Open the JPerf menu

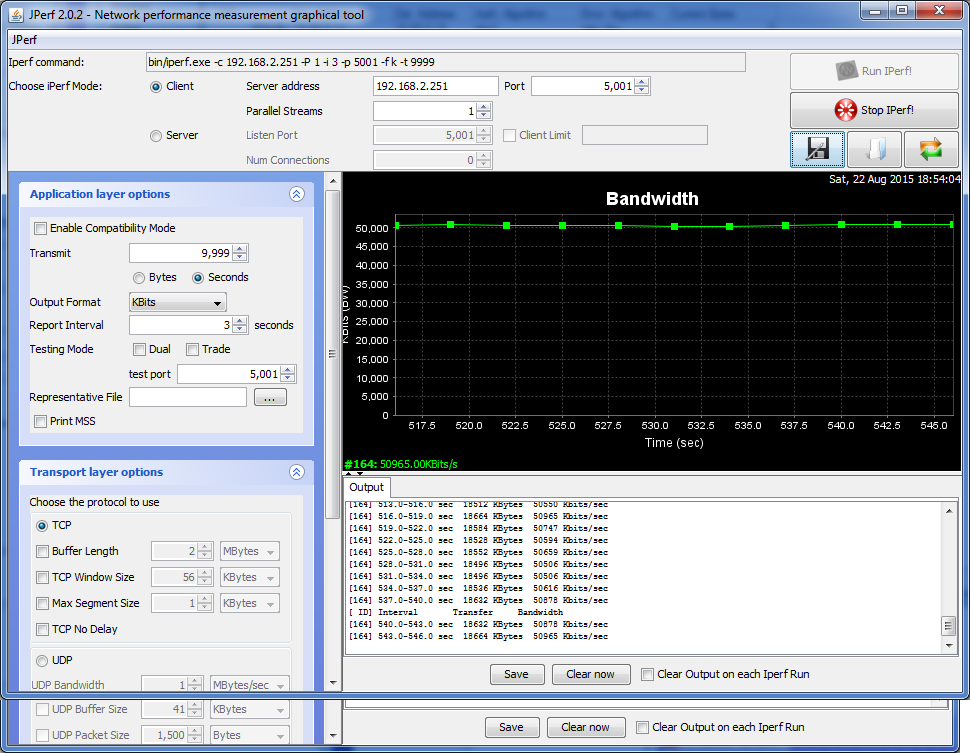pos(25,40)
